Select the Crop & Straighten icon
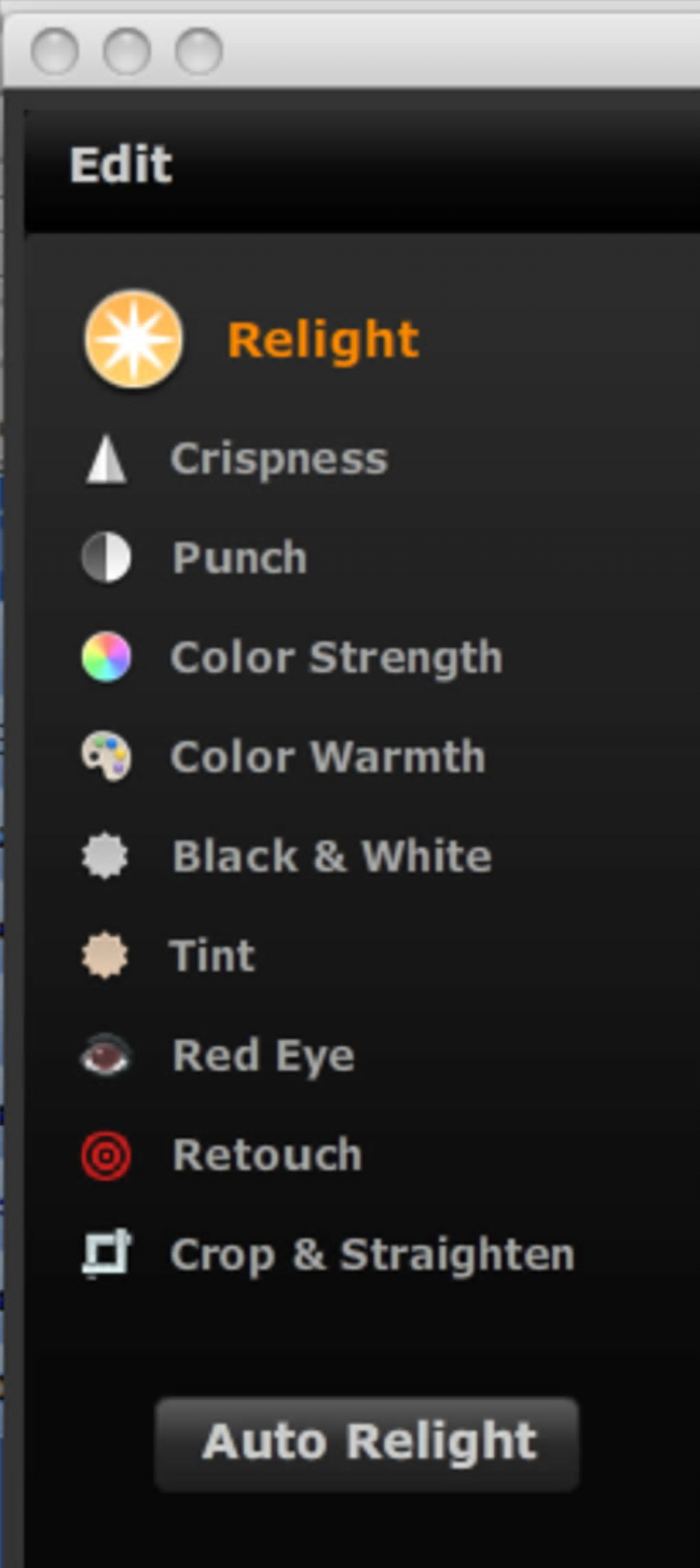 pyautogui.click(x=106, y=1254)
